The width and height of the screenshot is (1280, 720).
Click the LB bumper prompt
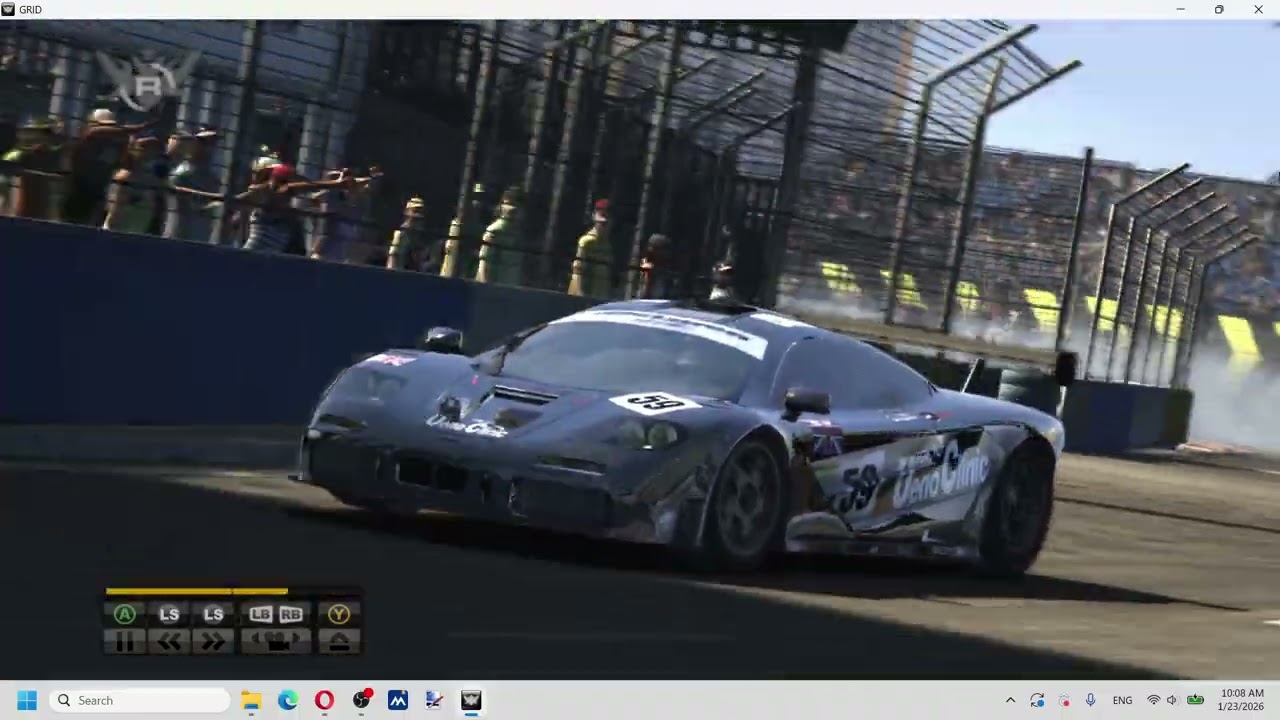pos(261,615)
